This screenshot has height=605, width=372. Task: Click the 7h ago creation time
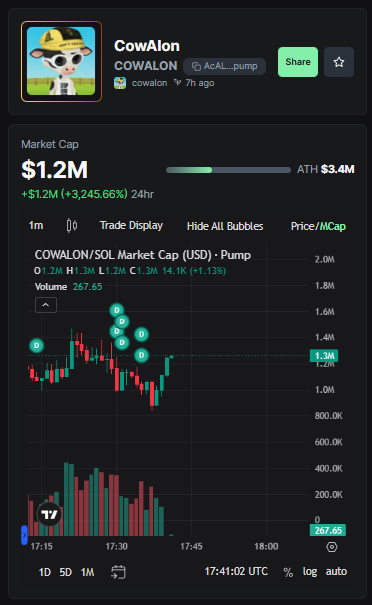click(x=200, y=83)
